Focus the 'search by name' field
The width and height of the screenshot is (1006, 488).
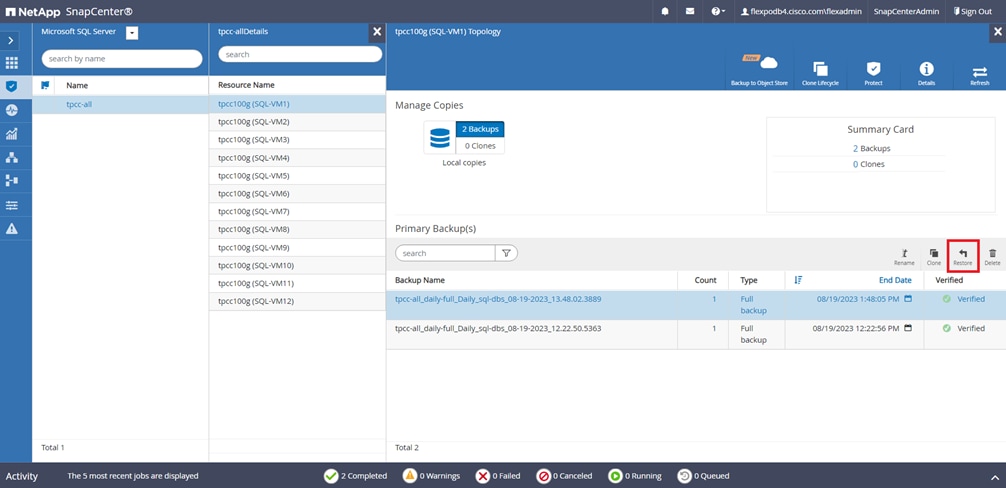tap(122, 58)
